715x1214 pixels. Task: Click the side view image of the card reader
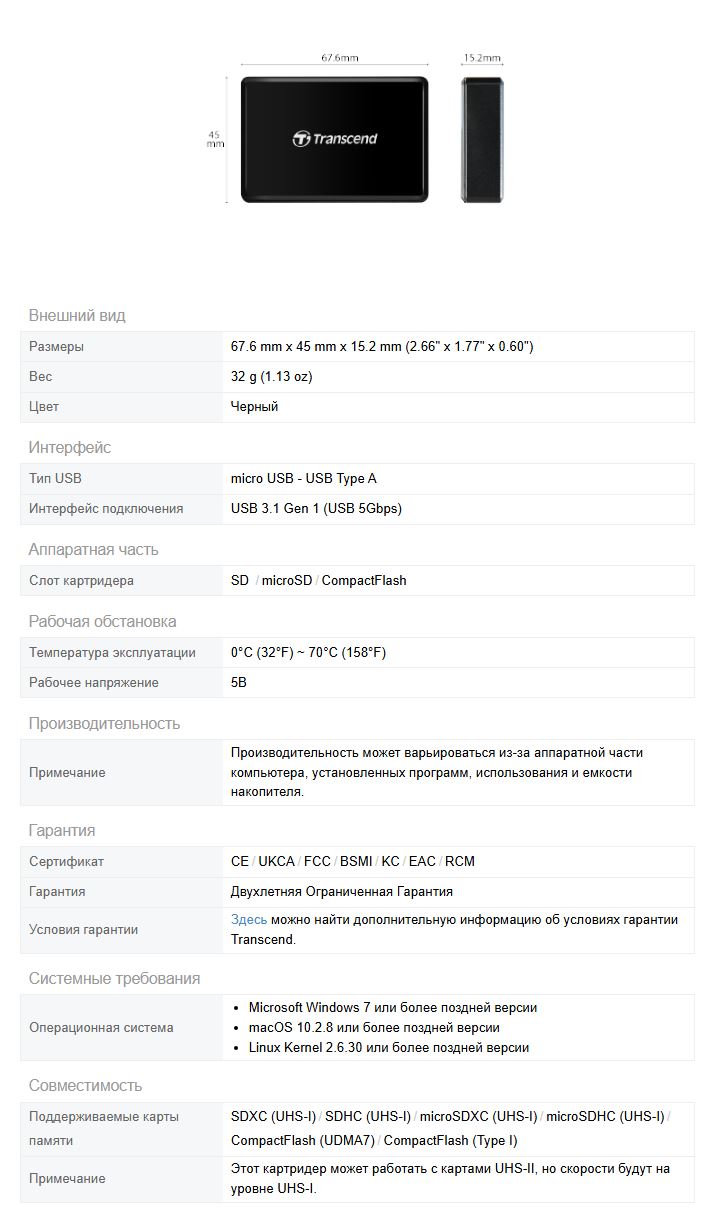pyautogui.click(x=482, y=139)
